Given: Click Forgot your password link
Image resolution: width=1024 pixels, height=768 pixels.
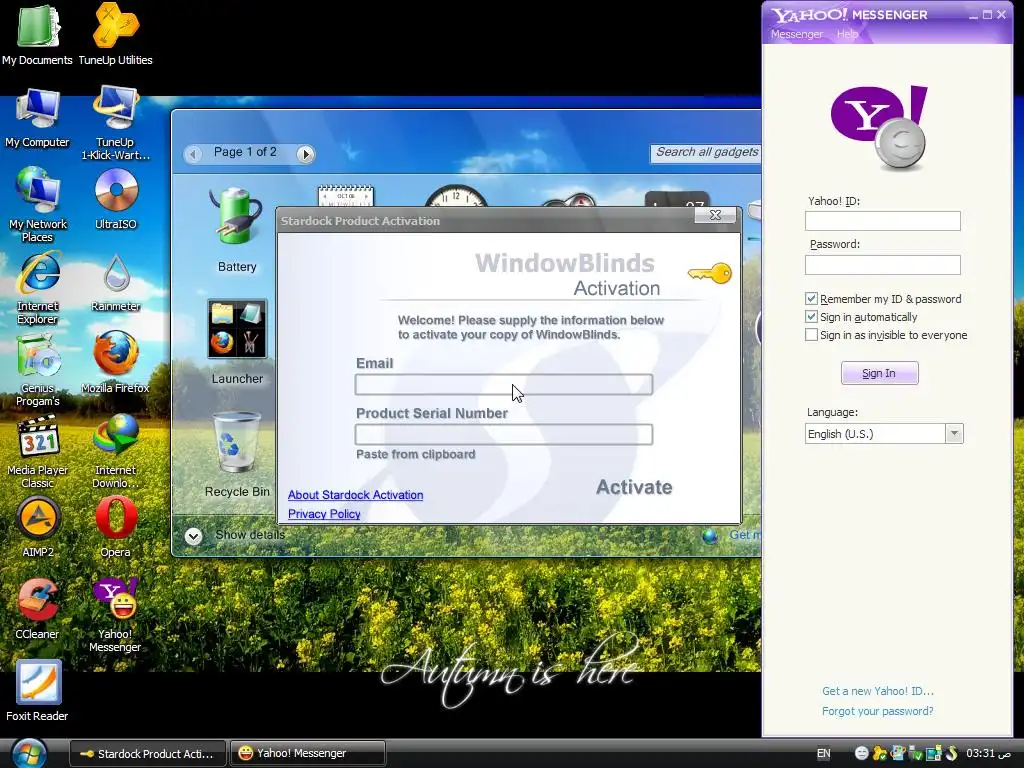Looking at the screenshot, I should pos(878,711).
